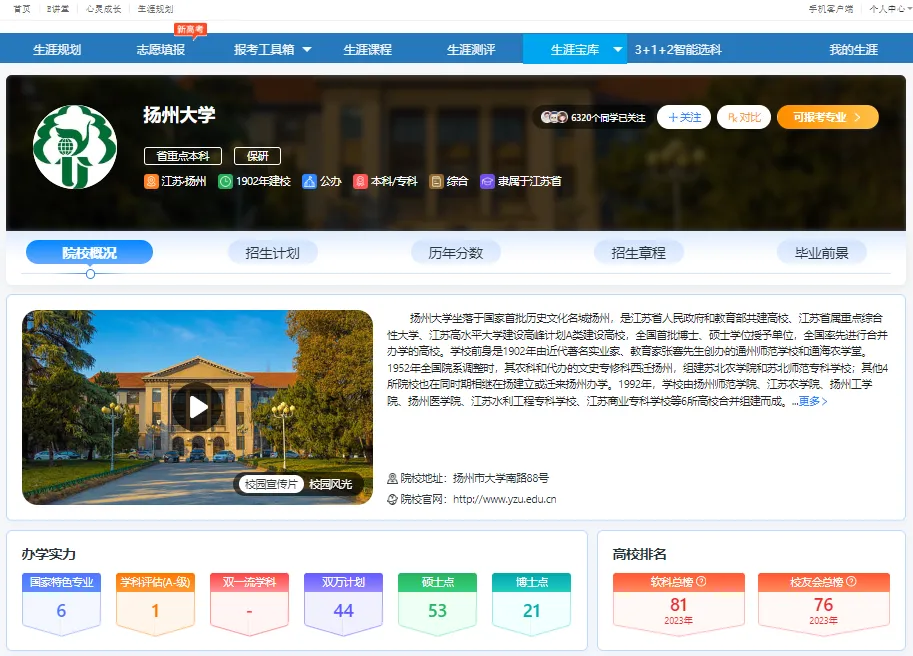Viewport: 913px width, 656px height.
Task: Switch to the 历年分数 tab
Action: 456,253
